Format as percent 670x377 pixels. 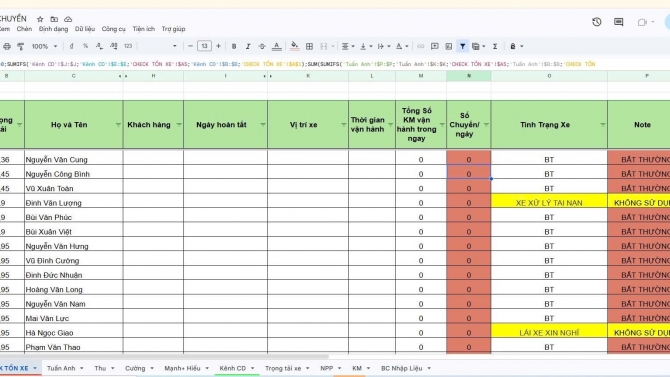tap(85, 46)
